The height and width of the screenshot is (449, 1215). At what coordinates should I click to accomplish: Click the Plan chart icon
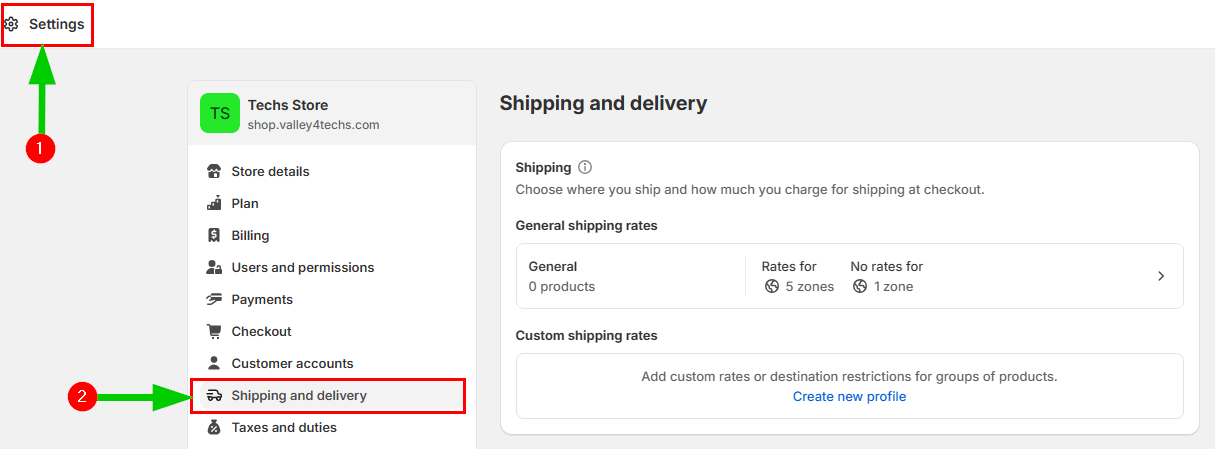click(214, 203)
